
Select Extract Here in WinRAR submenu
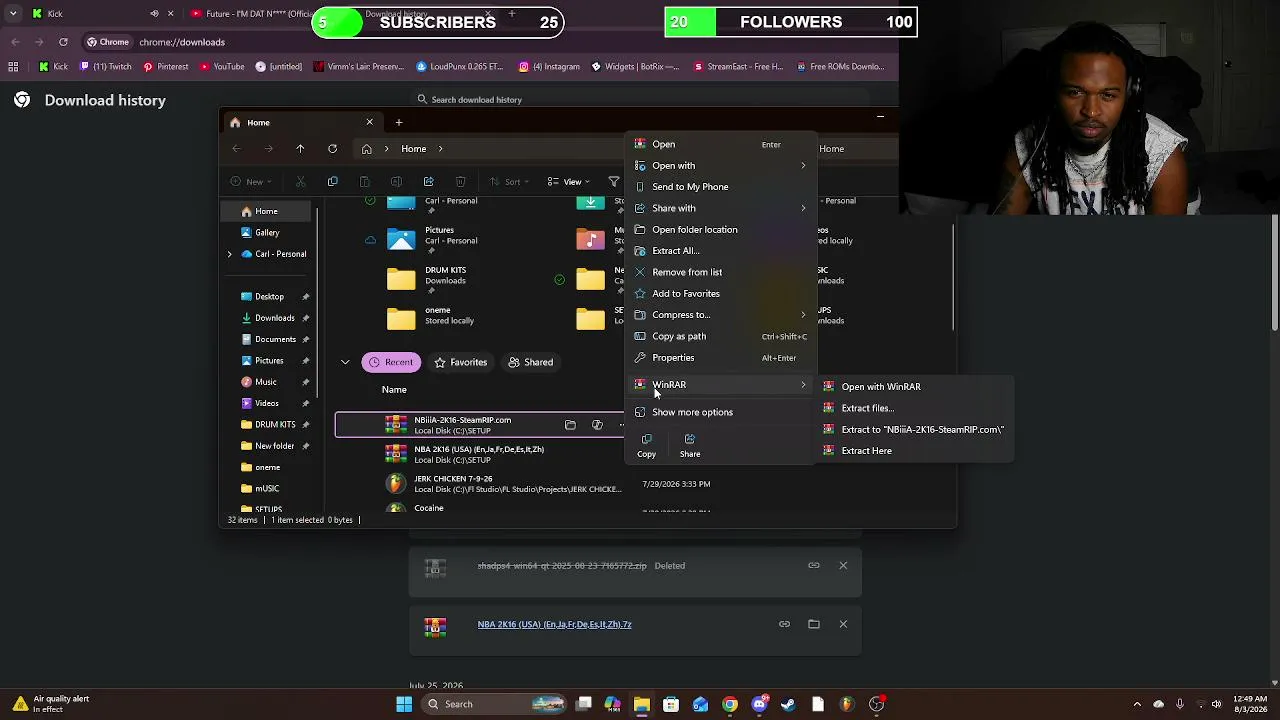pos(916,451)
